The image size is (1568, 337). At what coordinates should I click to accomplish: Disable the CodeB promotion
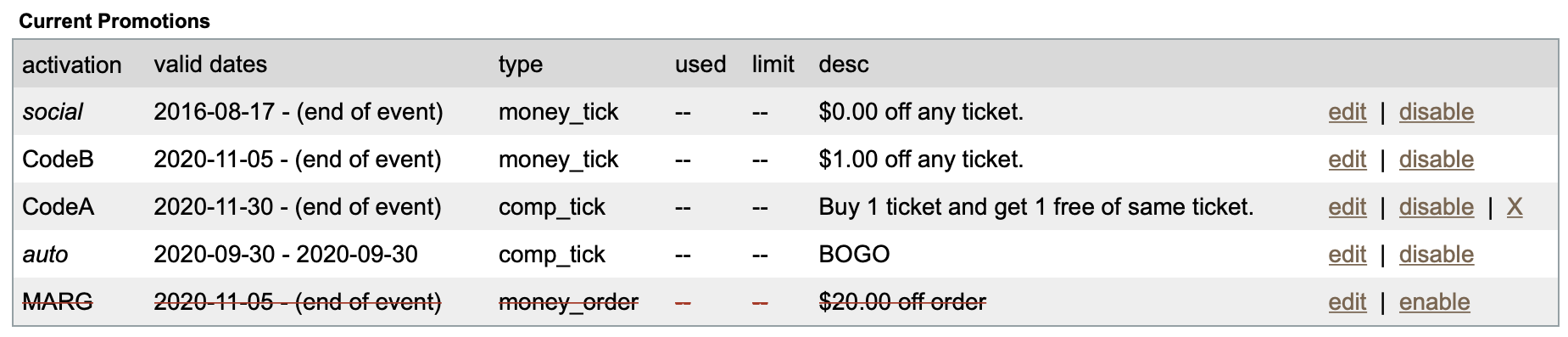click(1436, 160)
